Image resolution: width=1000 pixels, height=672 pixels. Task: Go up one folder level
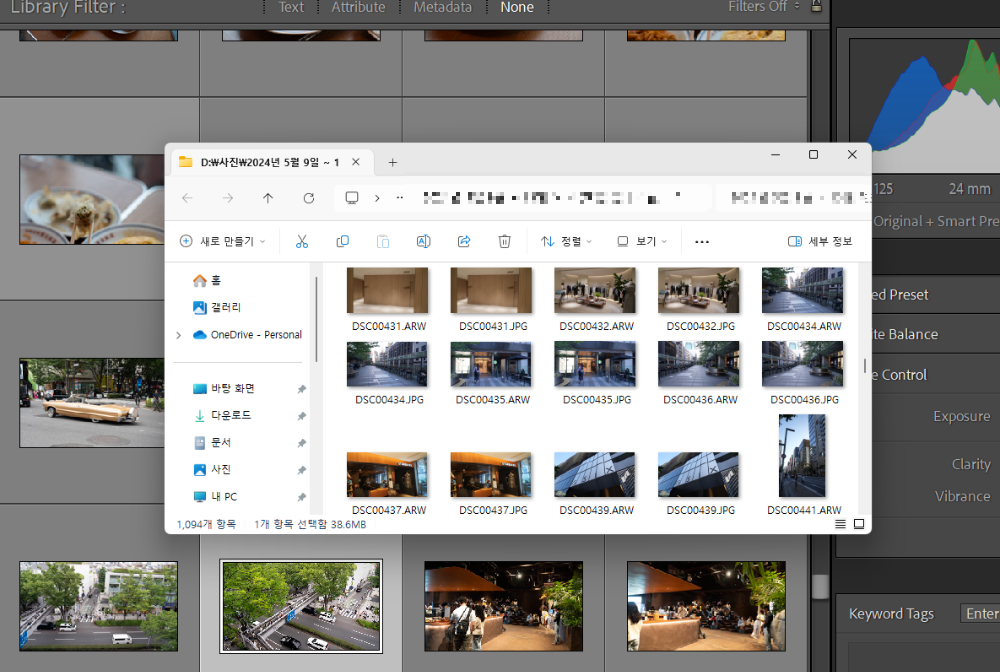tap(268, 198)
